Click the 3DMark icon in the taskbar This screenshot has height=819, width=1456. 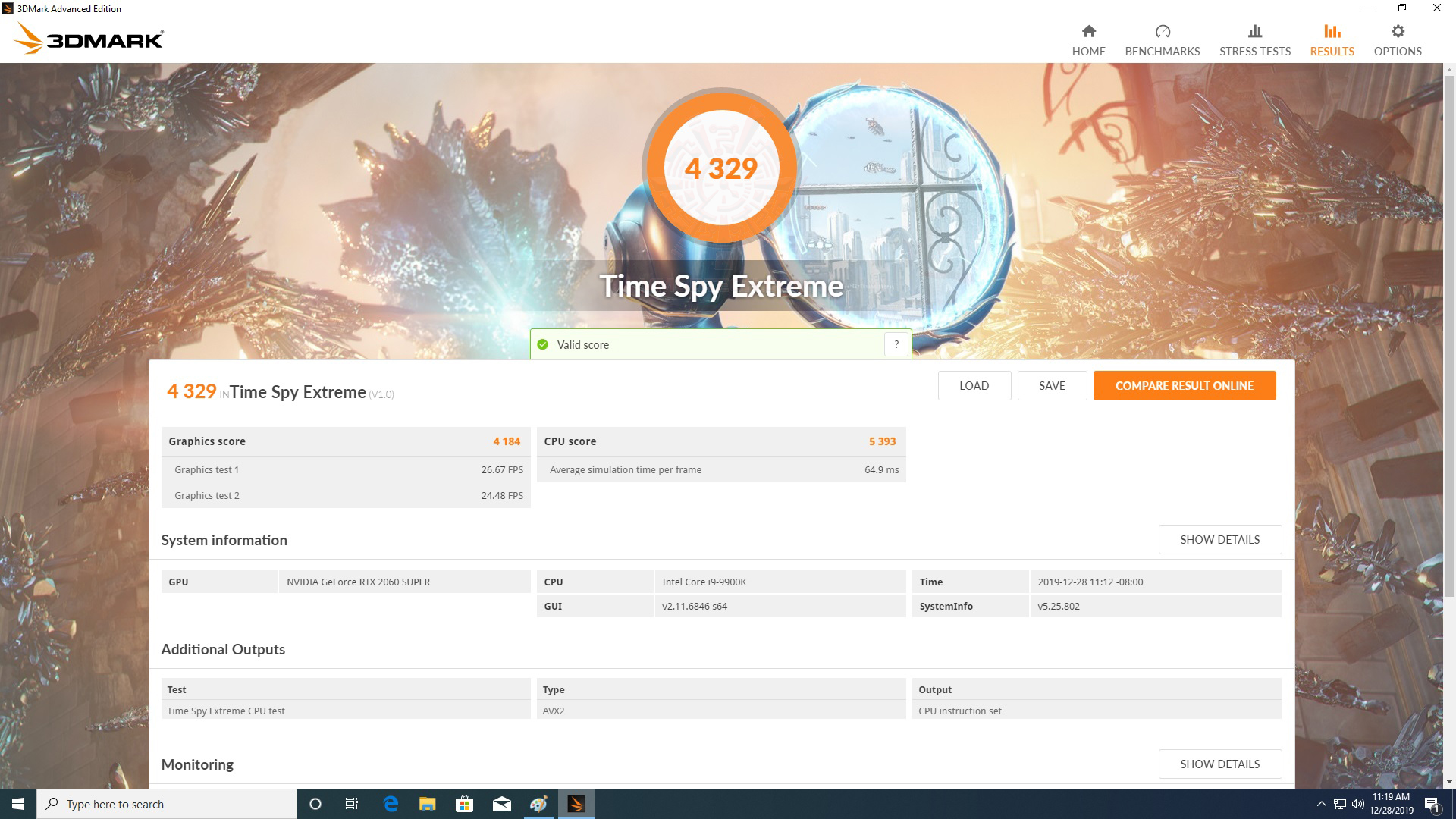pyautogui.click(x=576, y=803)
